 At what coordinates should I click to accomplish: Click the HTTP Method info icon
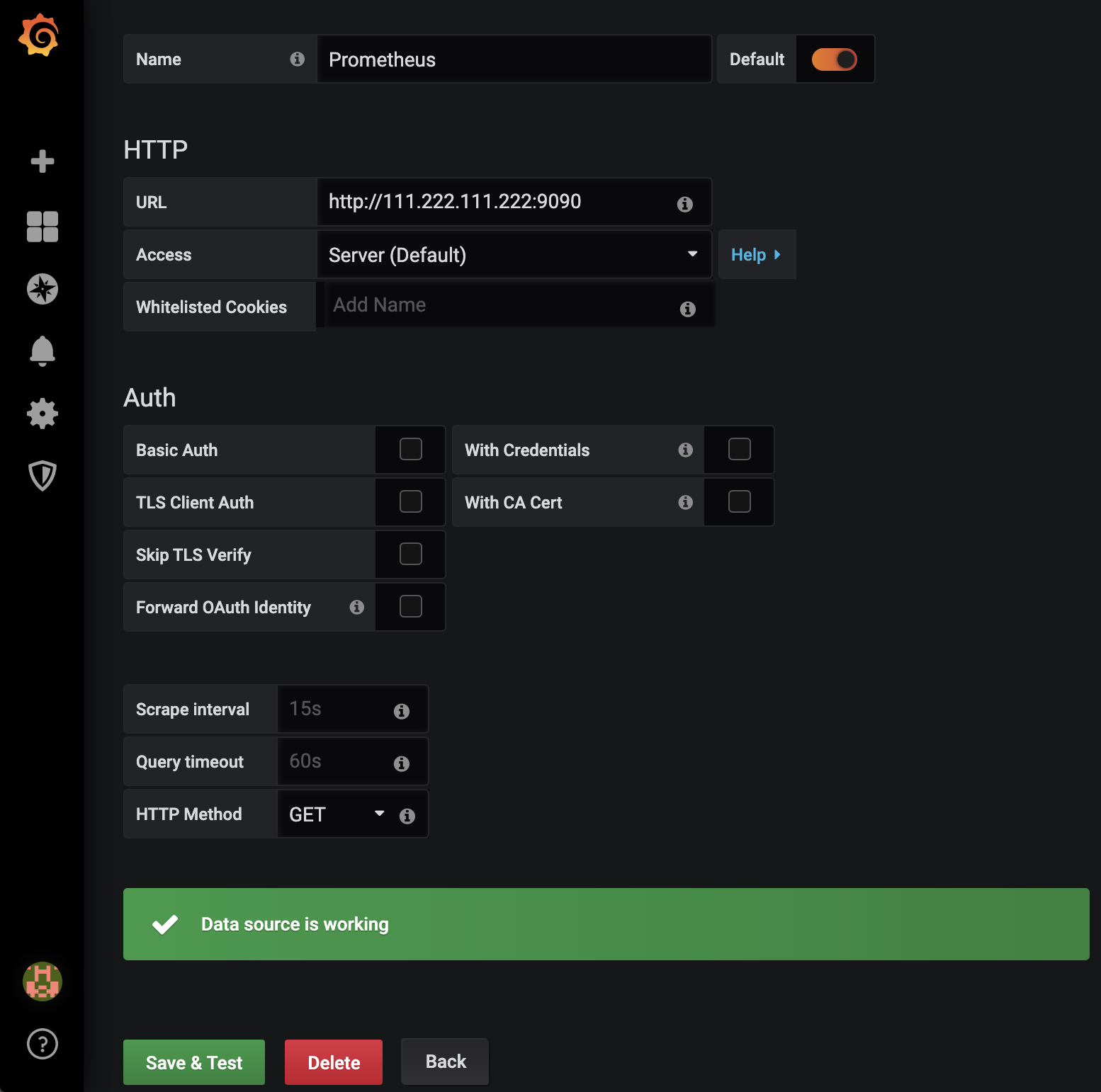(407, 816)
